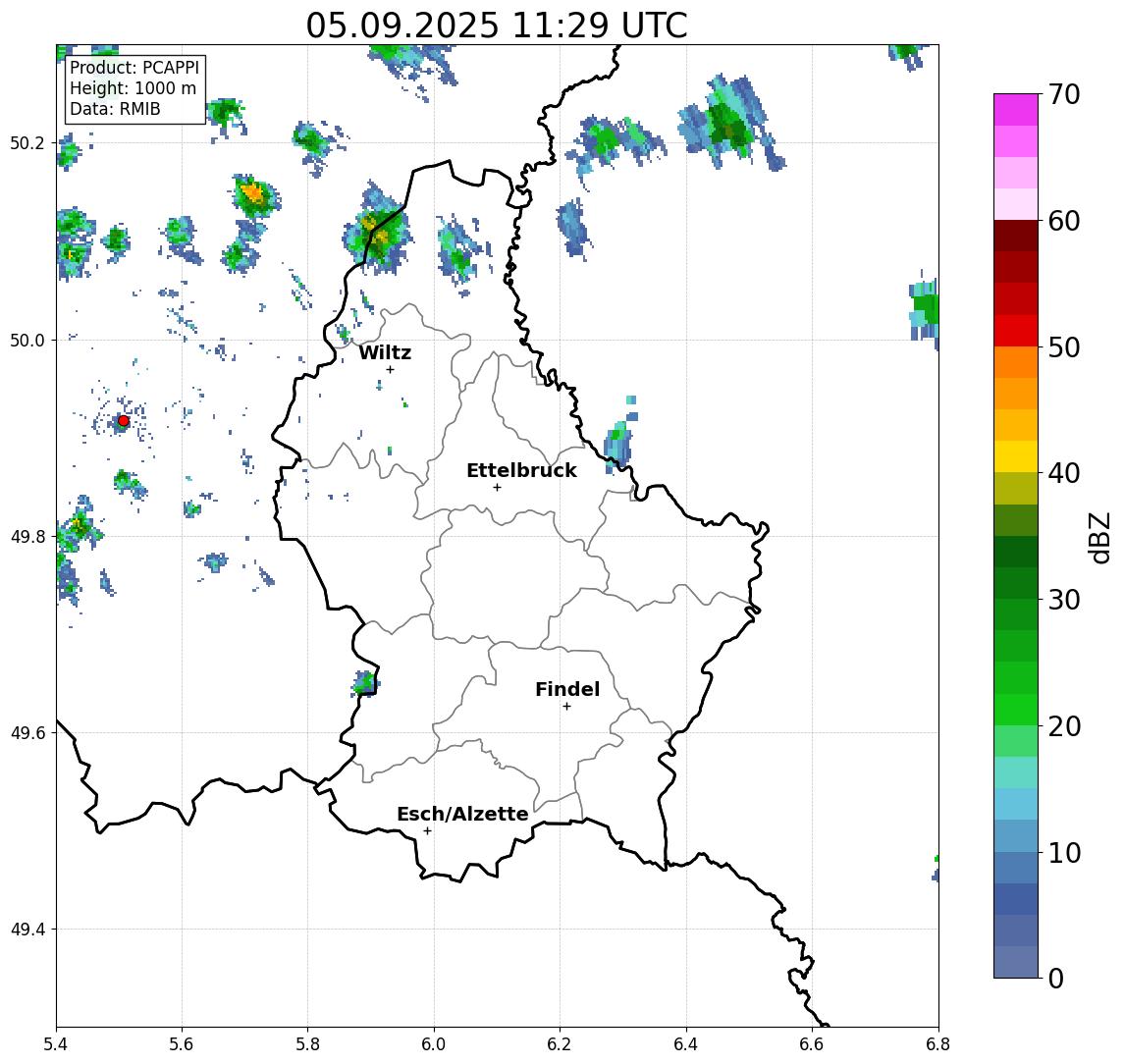Click the small radar echo on the southwest border
Viewport: 1124px width, 1064px height.
365,682
